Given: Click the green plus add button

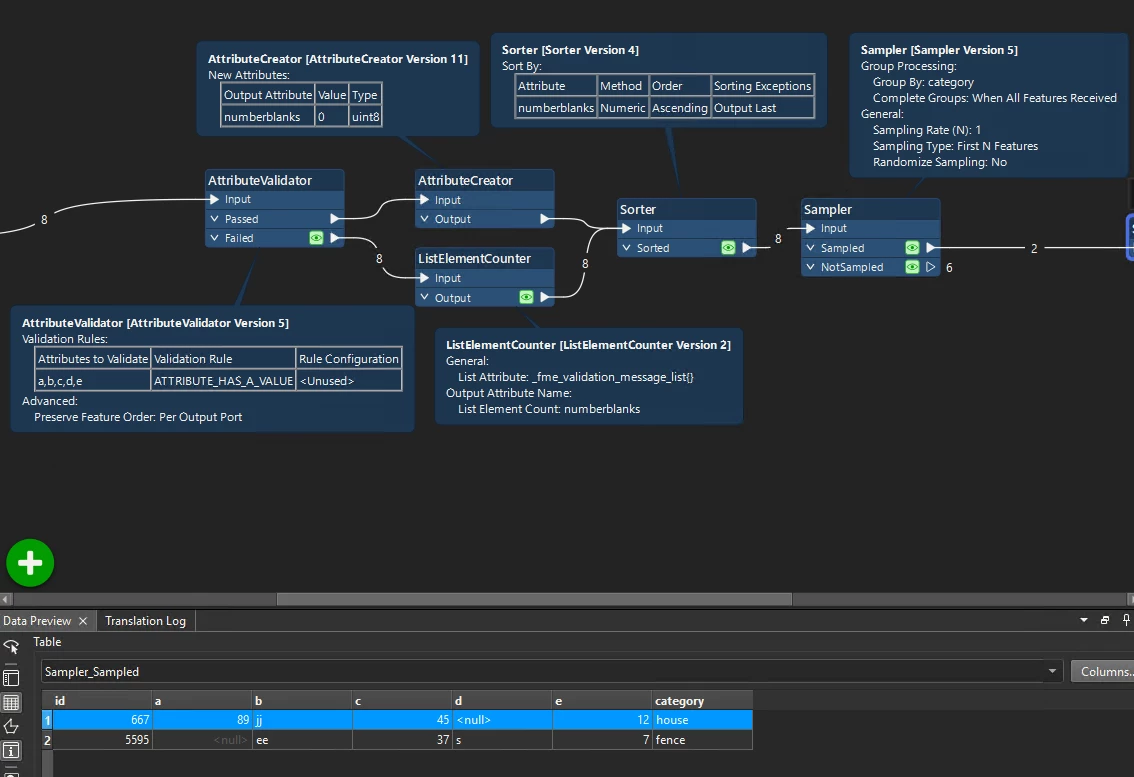Looking at the screenshot, I should point(30,563).
